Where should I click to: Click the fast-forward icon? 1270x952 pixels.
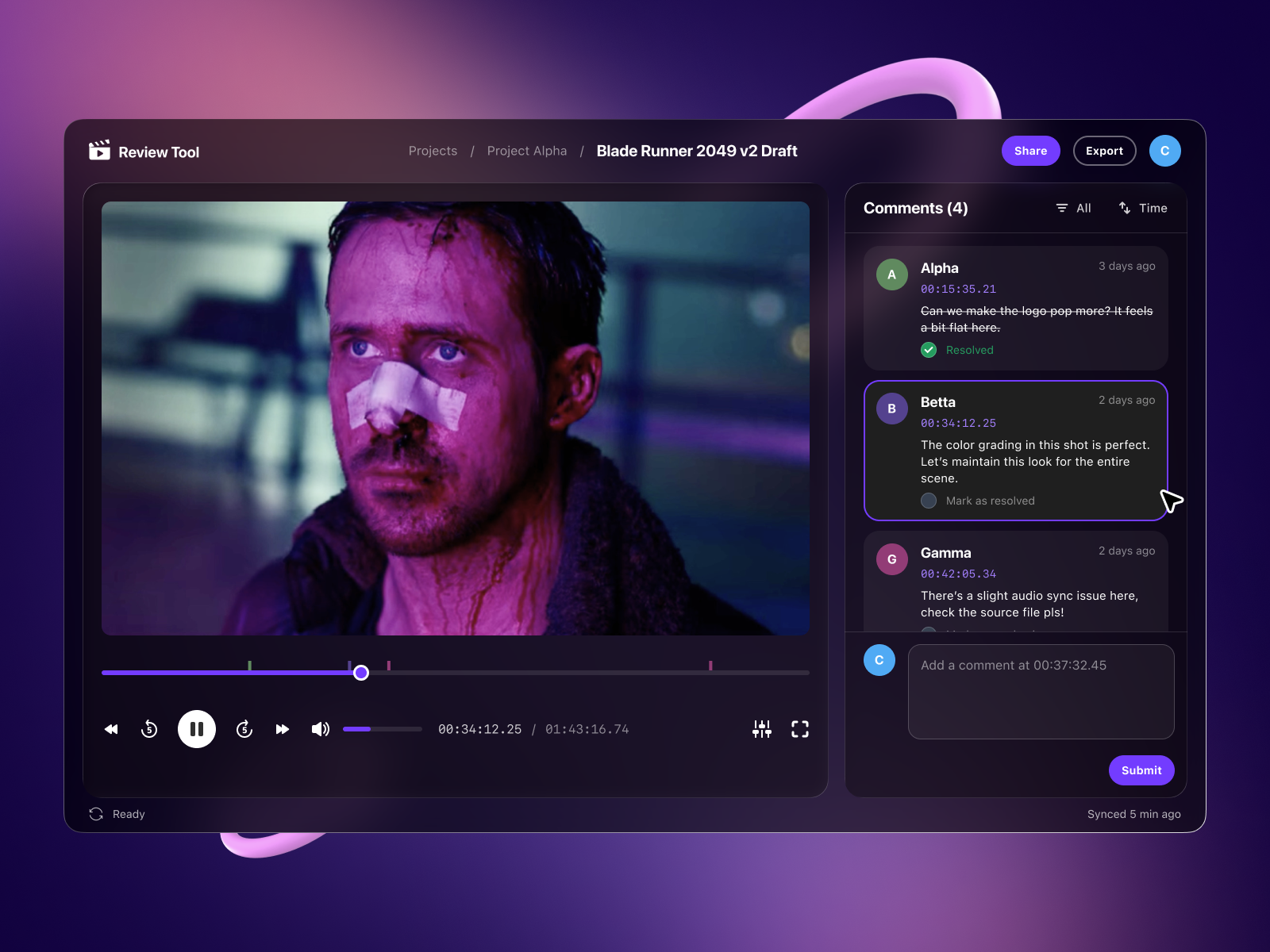[283, 728]
